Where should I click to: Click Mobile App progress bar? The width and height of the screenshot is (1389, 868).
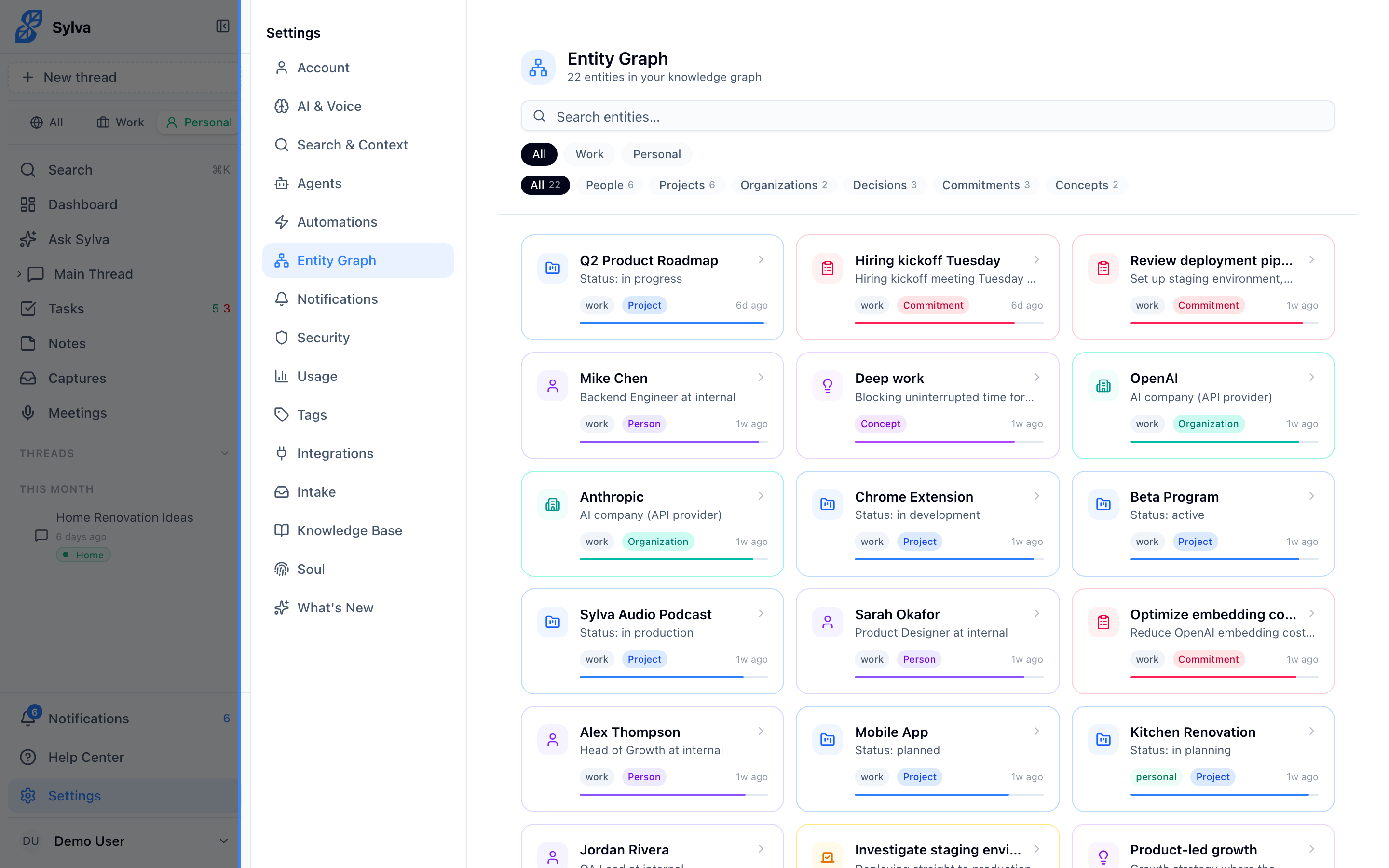coord(949,795)
